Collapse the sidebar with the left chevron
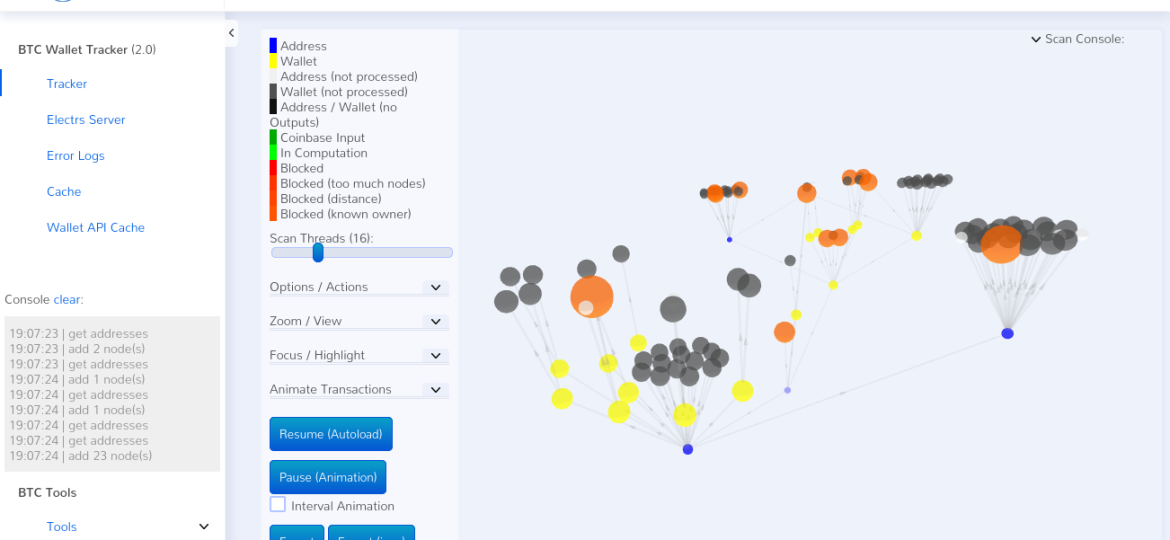Screen dimensions: 1170x540 (x=231, y=33)
